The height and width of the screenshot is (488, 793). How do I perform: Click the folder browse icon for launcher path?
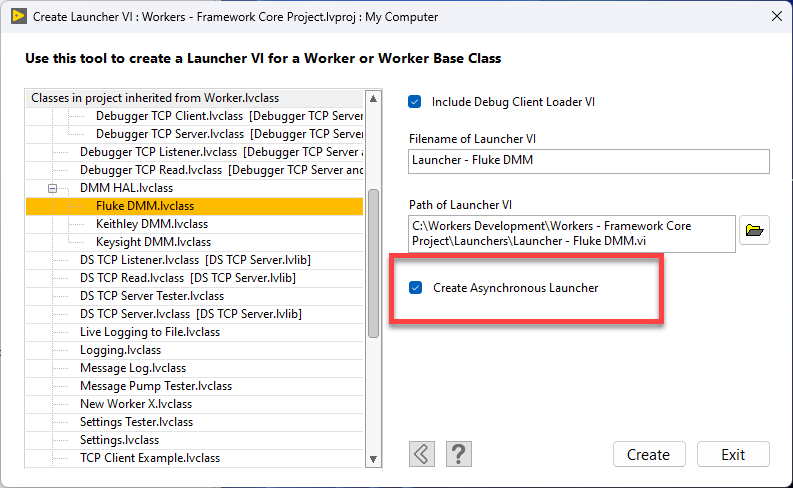pos(755,232)
